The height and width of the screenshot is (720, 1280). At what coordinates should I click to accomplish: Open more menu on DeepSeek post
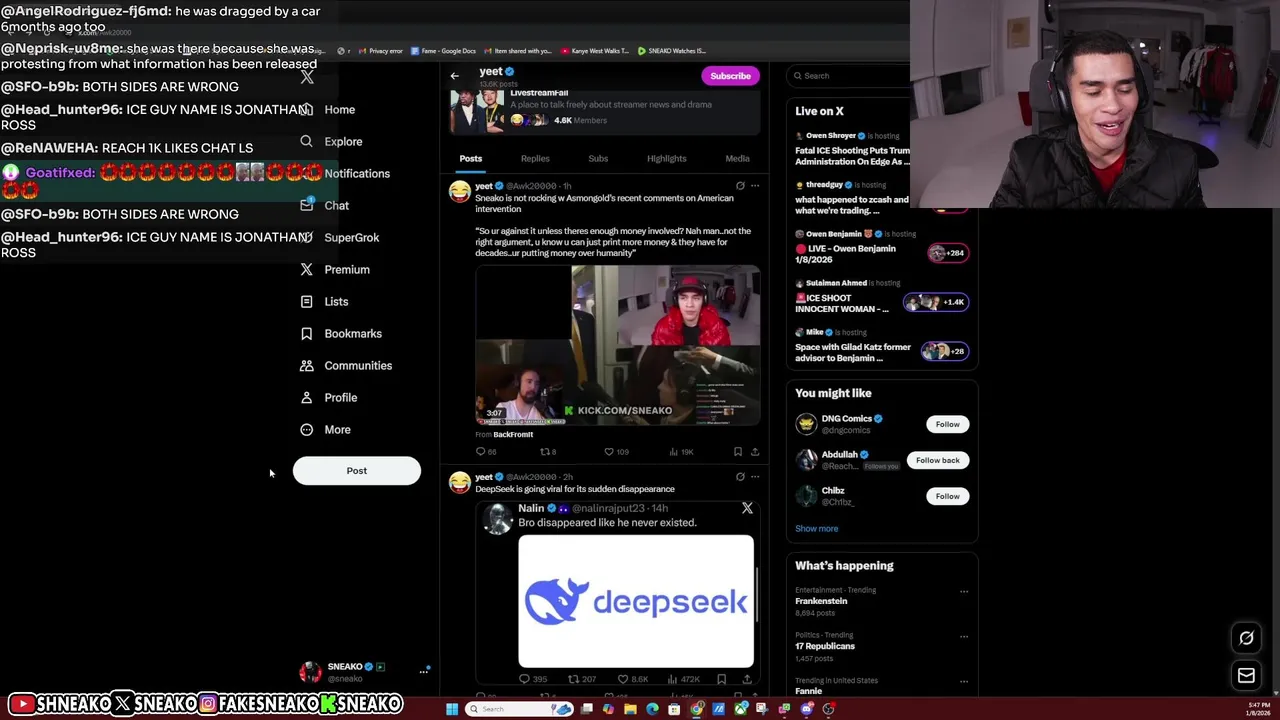pos(755,477)
